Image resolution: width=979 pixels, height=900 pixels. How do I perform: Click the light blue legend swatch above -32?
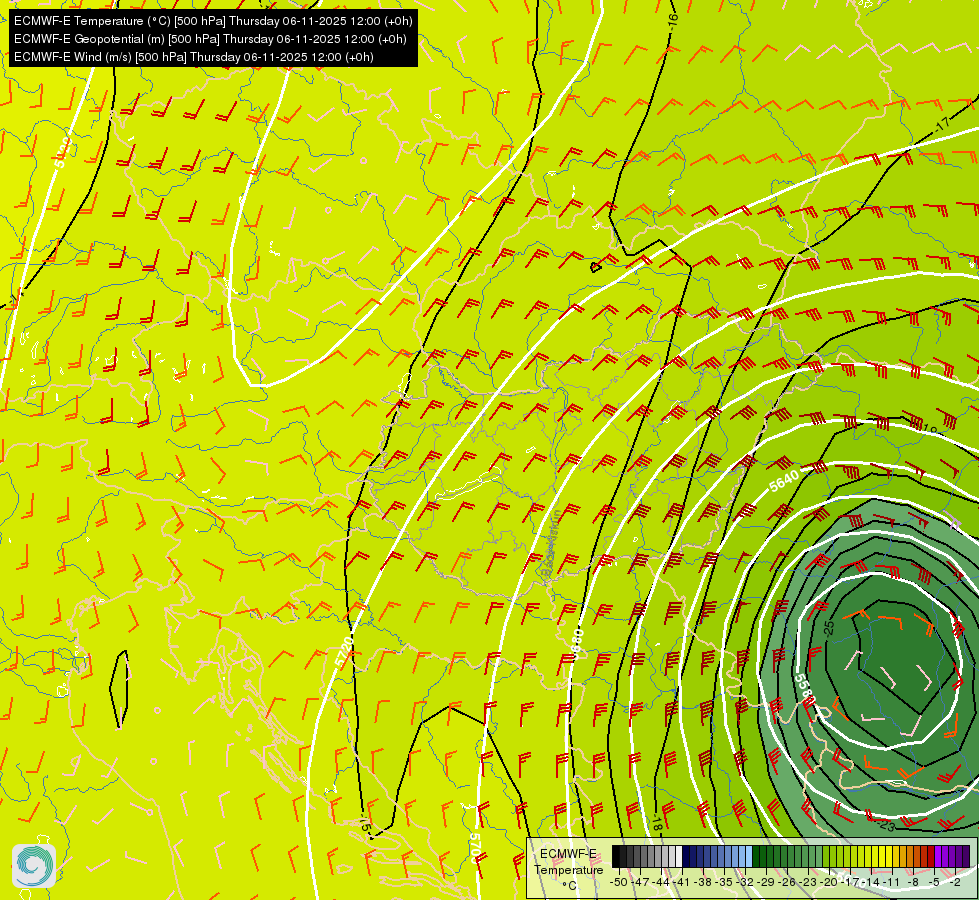(x=749, y=856)
